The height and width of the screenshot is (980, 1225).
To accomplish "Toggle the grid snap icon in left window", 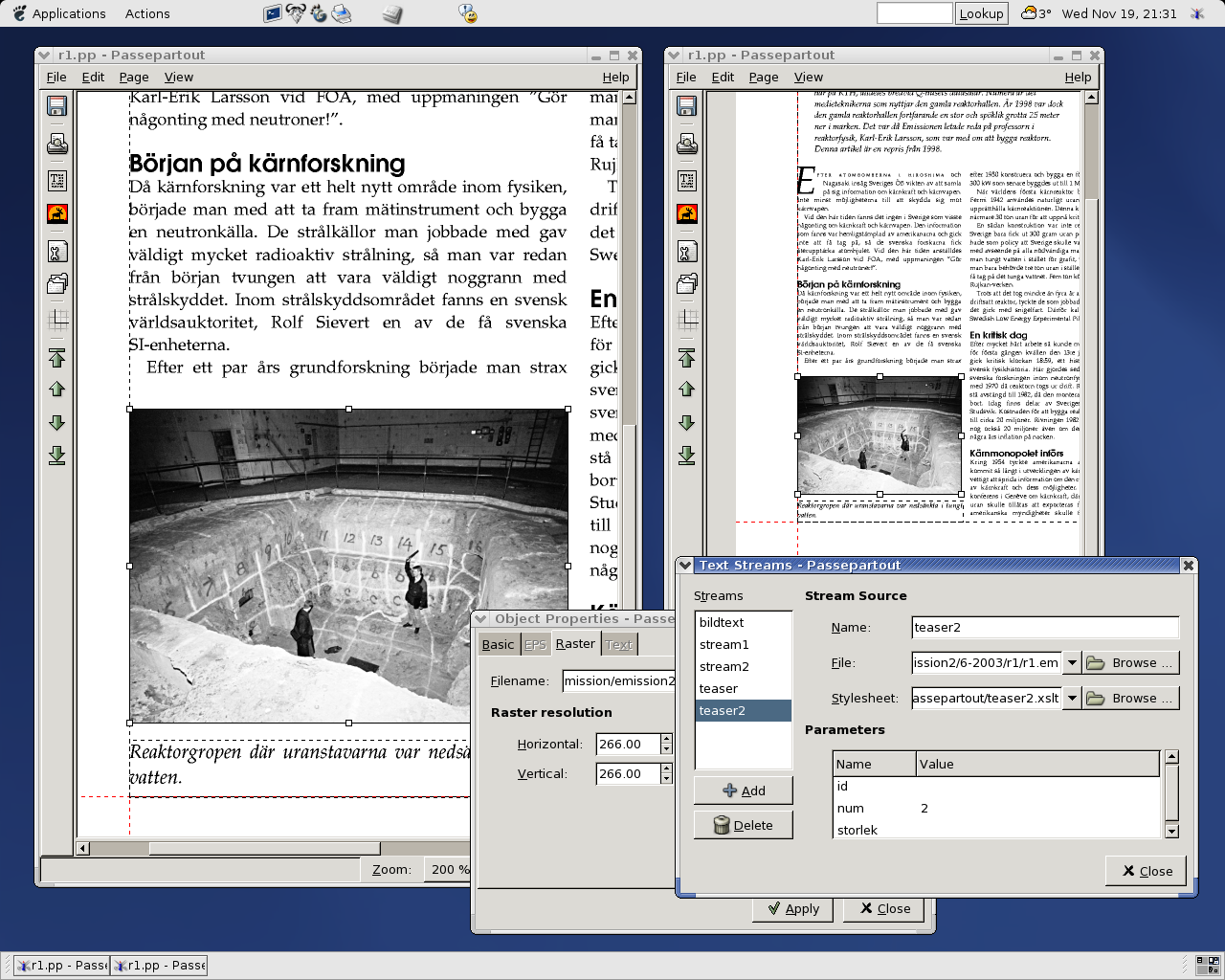I will (x=57, y=320).
